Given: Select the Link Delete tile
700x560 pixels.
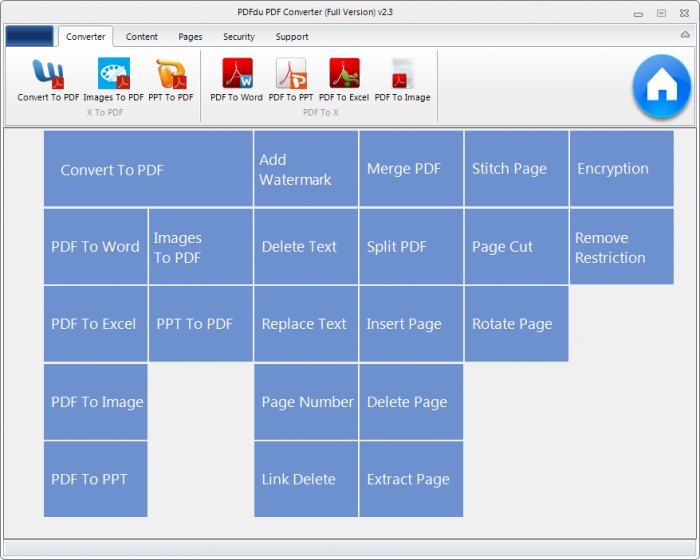Looking at the screenshot, I should coord(305,479).
